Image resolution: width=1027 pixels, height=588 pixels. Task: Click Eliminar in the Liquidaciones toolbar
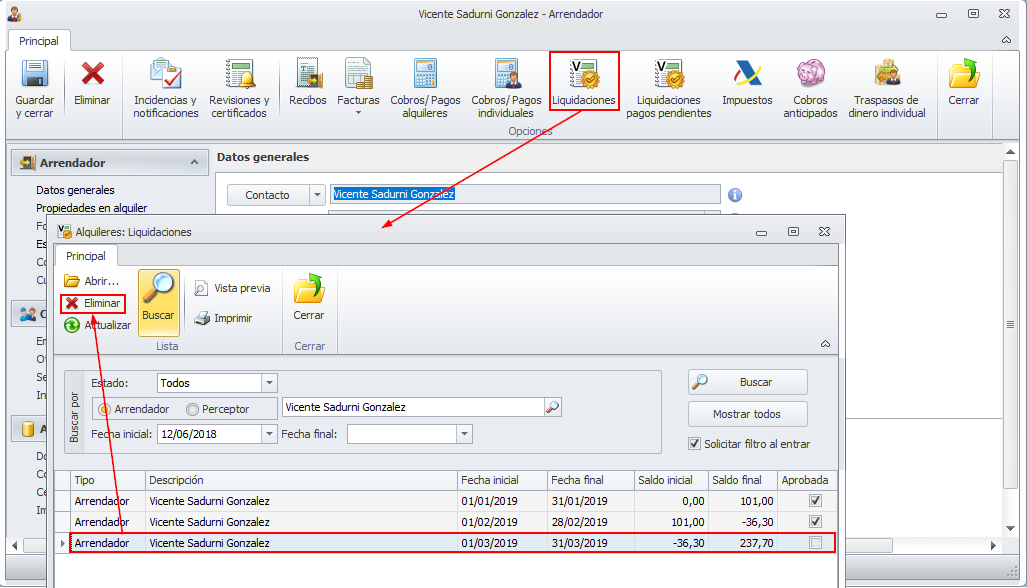pos(93,303)
